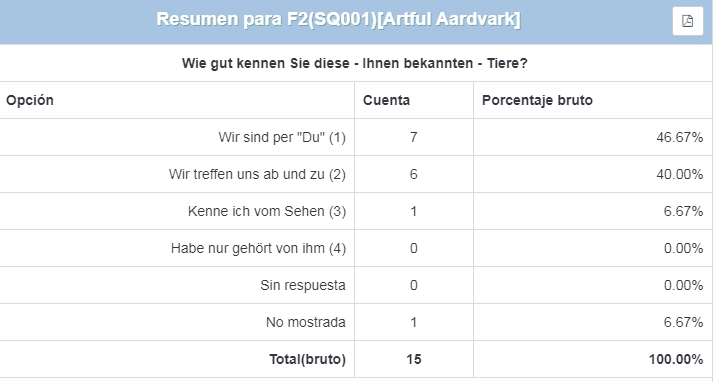Click the total count 15
This screenshot has width=718, height=382.
(413, 359)
